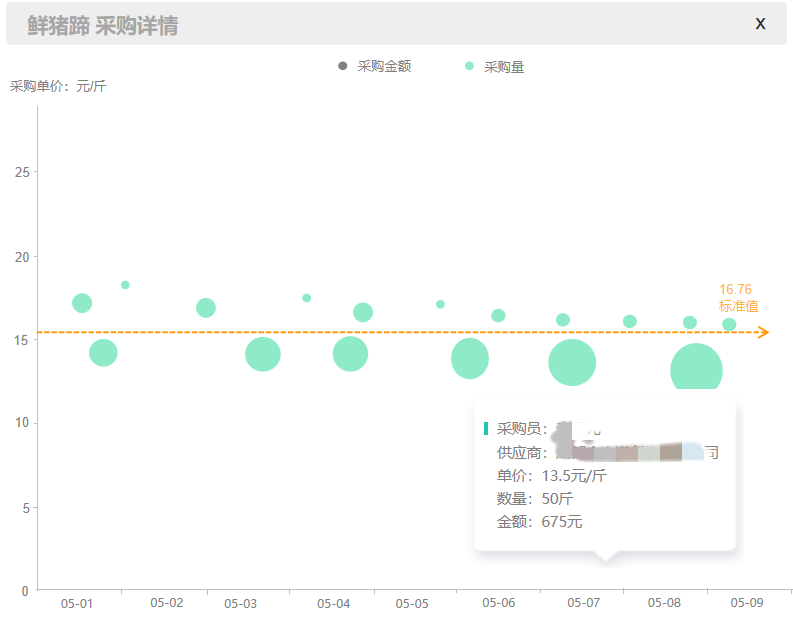Click the 16.76 标准值 label
The width and height of the screenshot is (793, 624).
[738, 298]
